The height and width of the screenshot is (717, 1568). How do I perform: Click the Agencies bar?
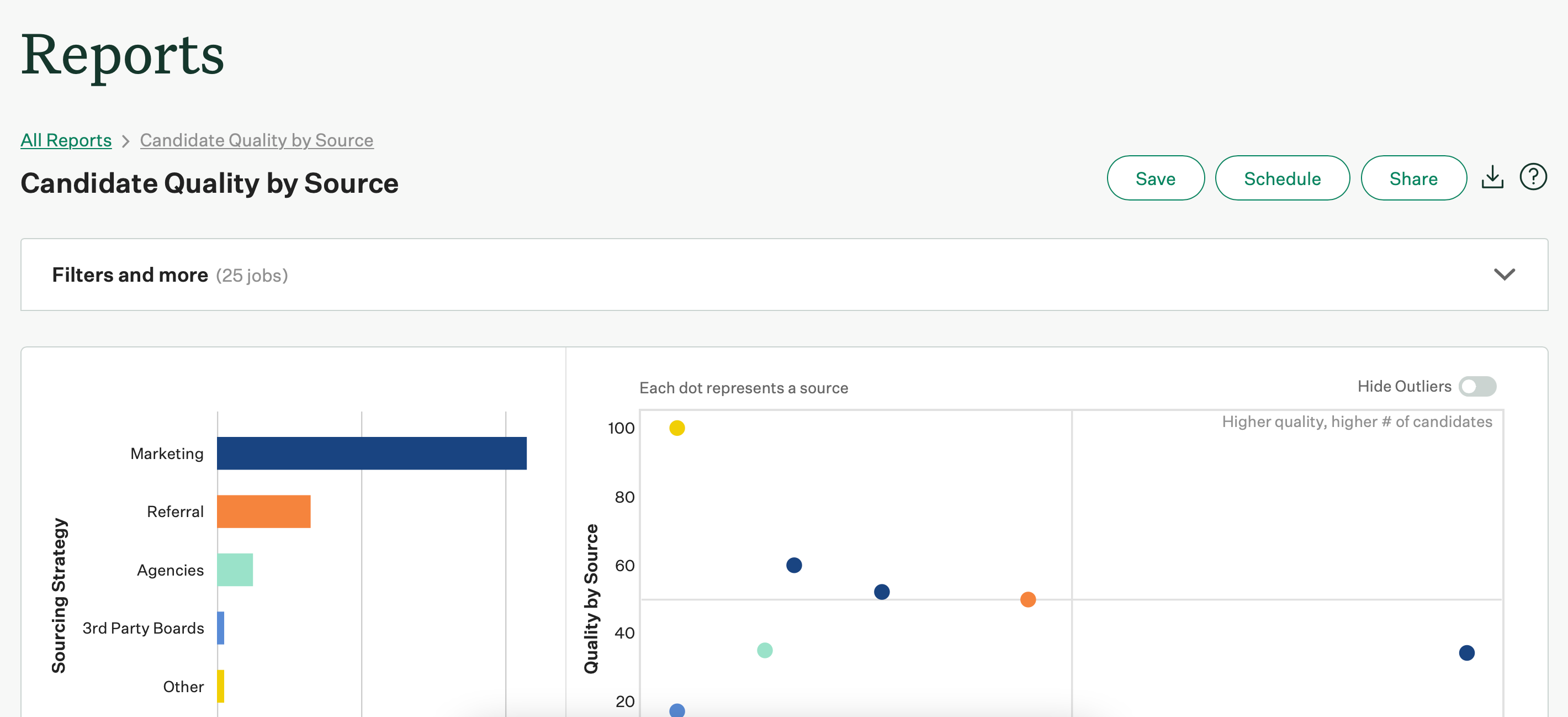pos(235,570)
